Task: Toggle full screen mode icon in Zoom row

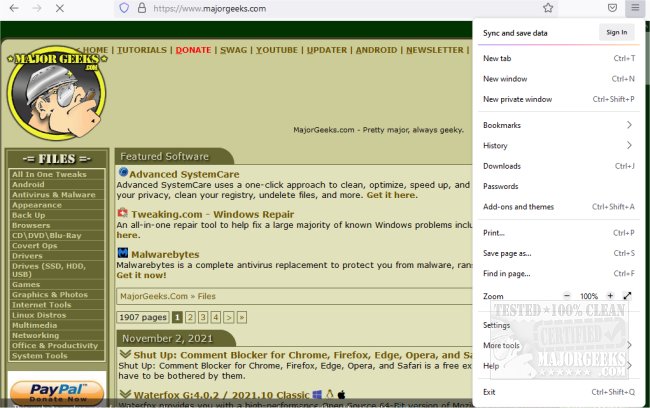Action: click(628, 296)
